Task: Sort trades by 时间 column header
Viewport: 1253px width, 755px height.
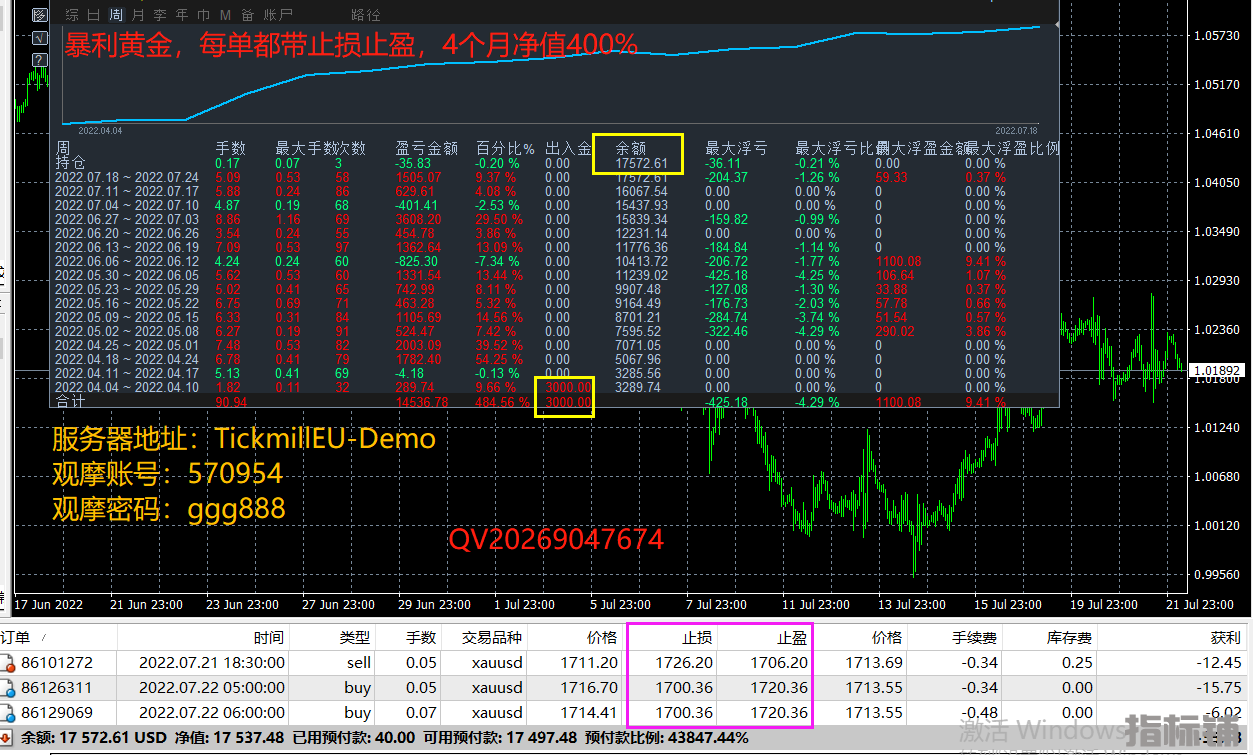Action: [x=268, y=637]
